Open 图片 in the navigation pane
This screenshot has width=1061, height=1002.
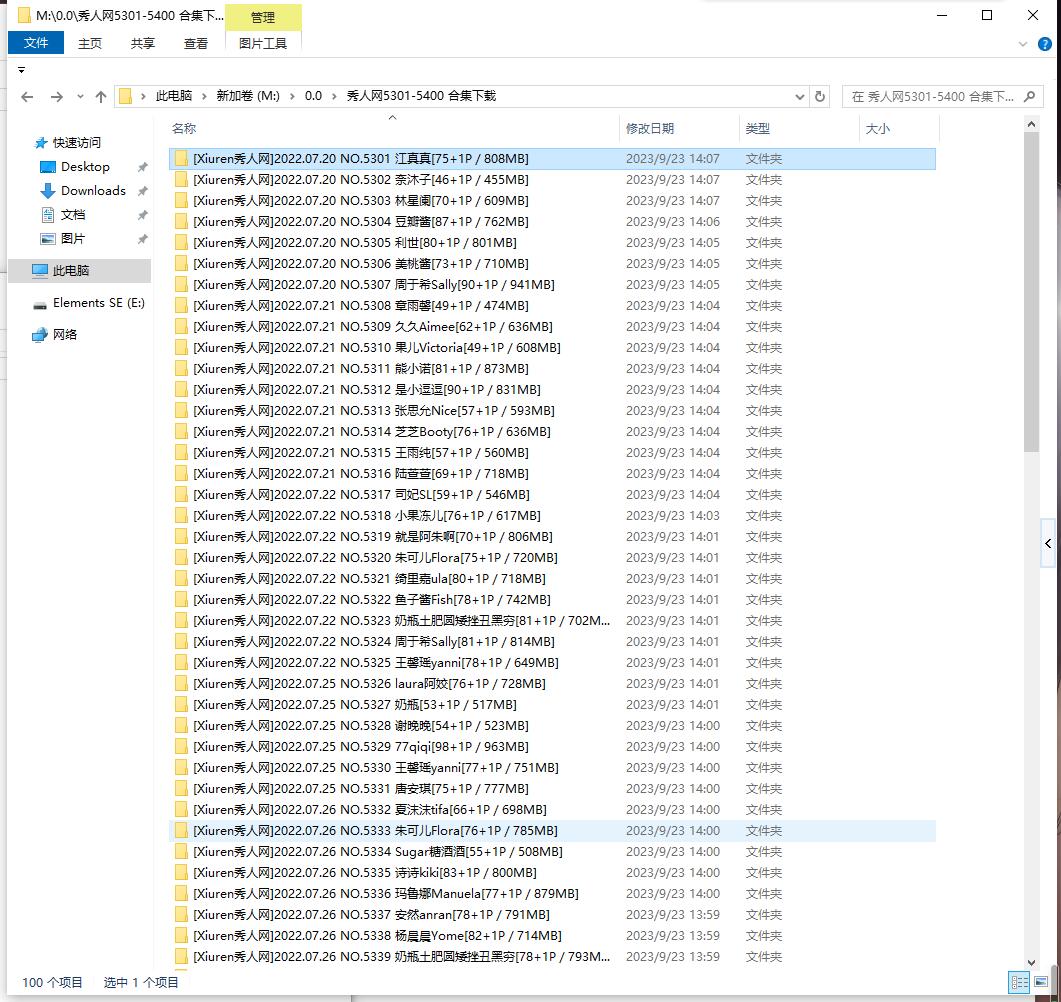pos(72,239)
